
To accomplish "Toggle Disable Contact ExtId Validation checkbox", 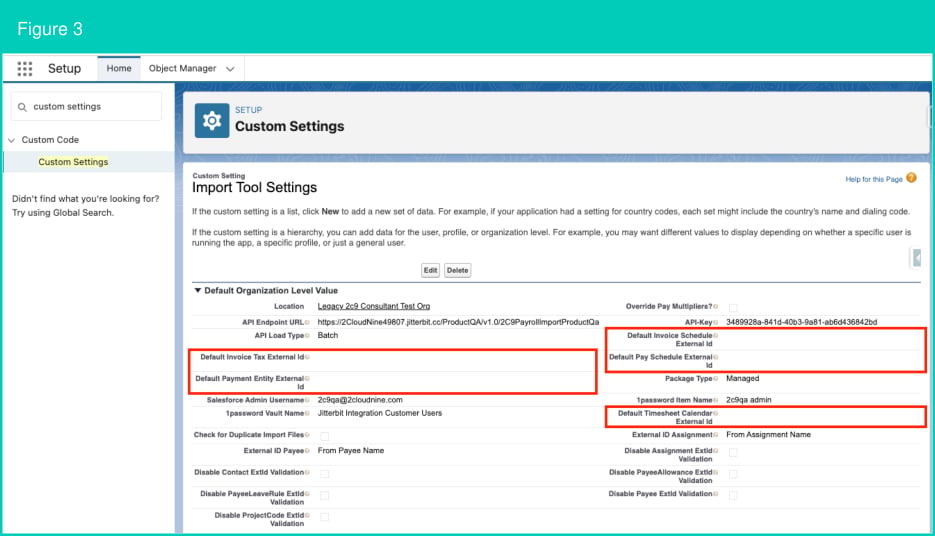I will (x=324, y=474).
